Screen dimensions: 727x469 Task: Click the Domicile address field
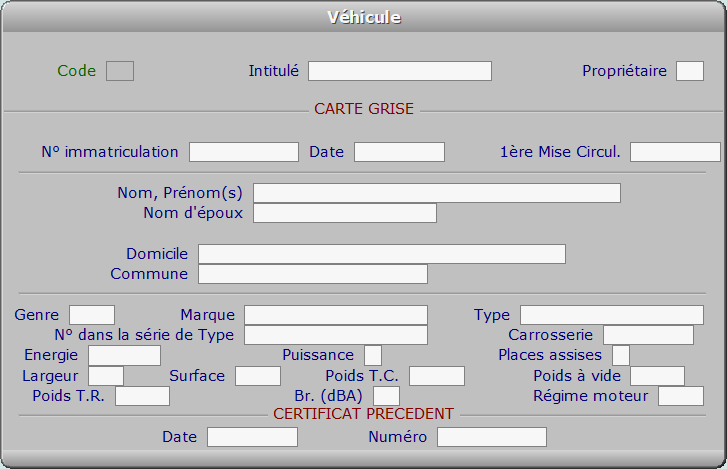coord(382,254)
